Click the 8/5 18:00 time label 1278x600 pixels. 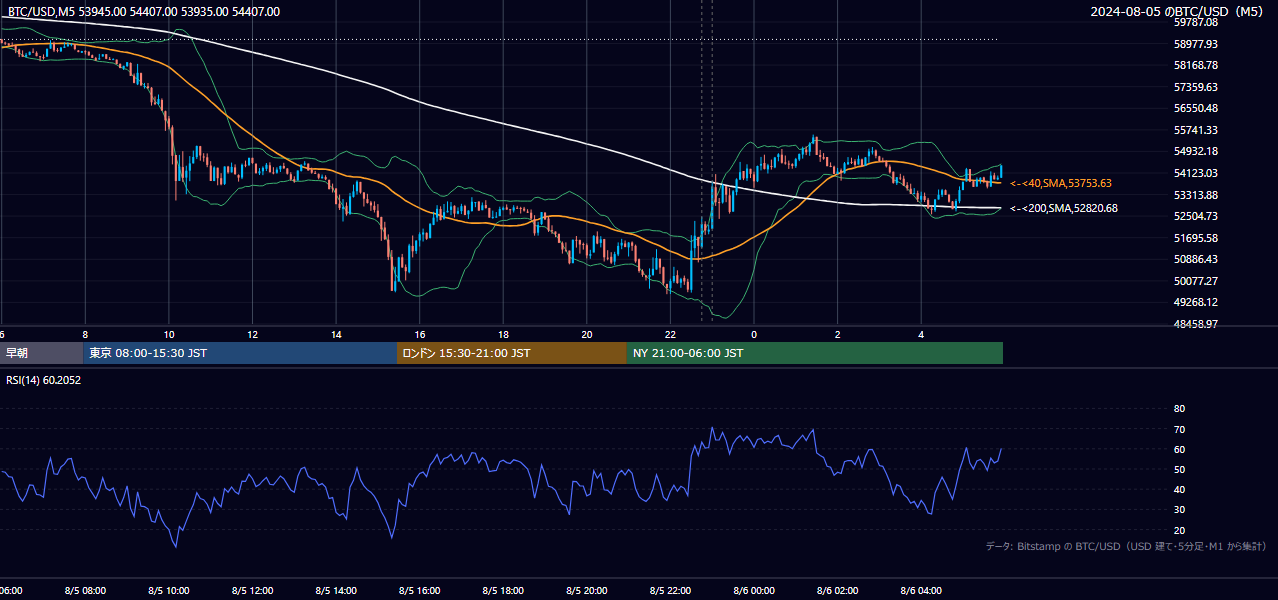click(503, 591)
